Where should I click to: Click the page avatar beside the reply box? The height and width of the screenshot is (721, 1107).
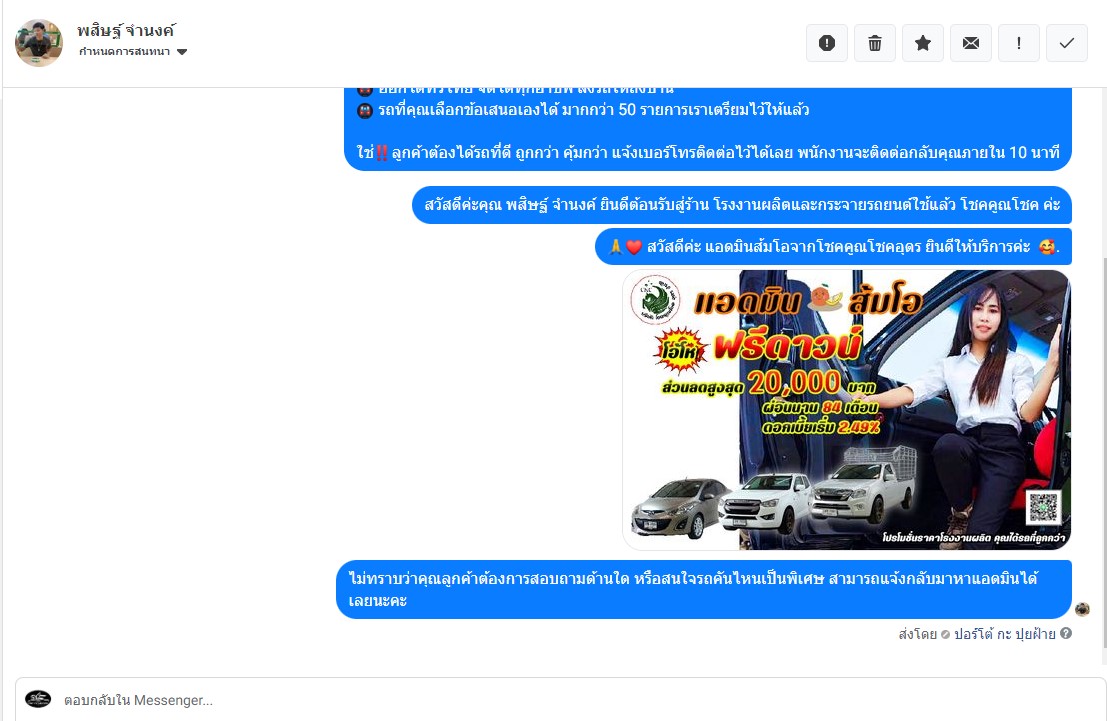38,699
